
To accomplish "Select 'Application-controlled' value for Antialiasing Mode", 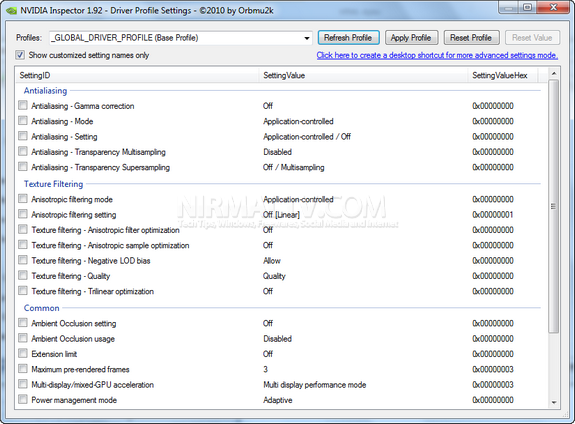I will point(298,121).
